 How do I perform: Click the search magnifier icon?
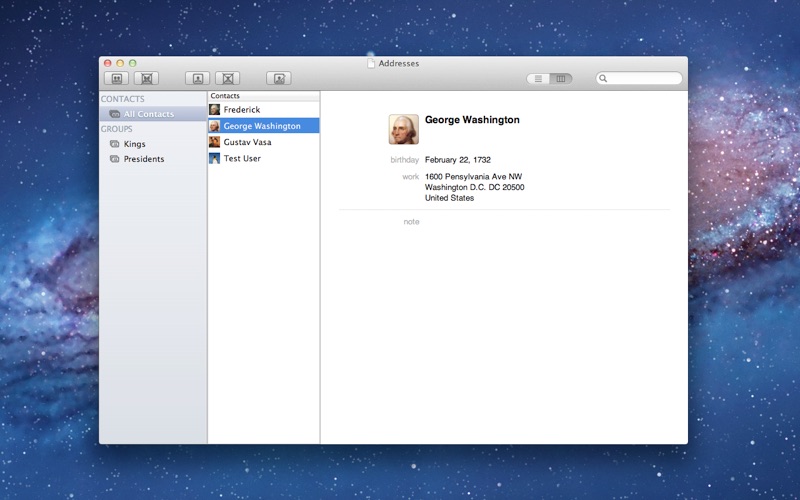(603, 79)
